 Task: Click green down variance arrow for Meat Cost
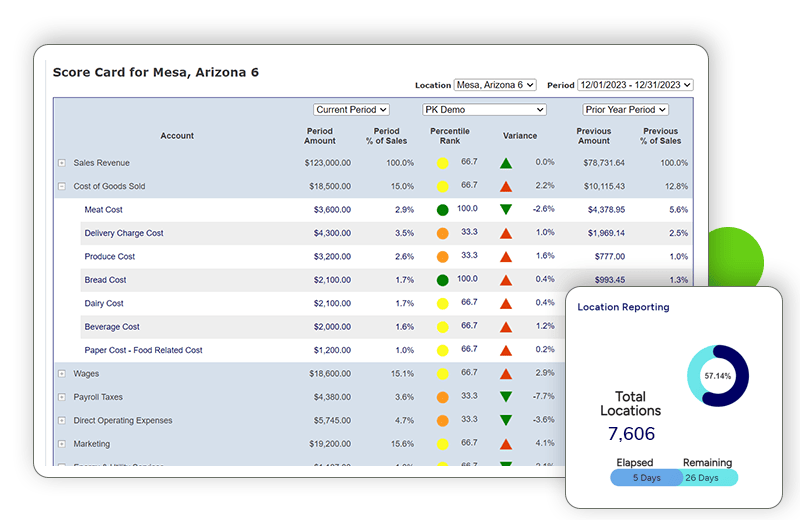click(506, 209)
